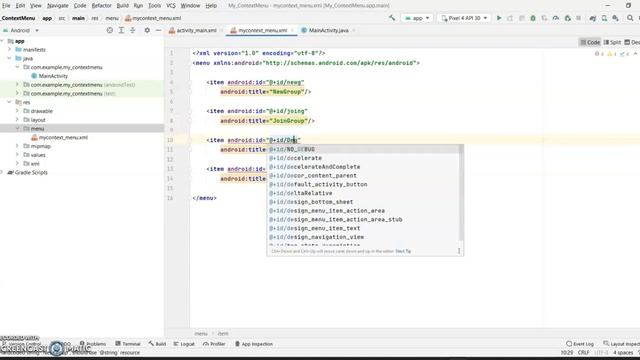Open the AVD device manager icon
This screenshot has width=640, height=360.
[x=604, y=18]
